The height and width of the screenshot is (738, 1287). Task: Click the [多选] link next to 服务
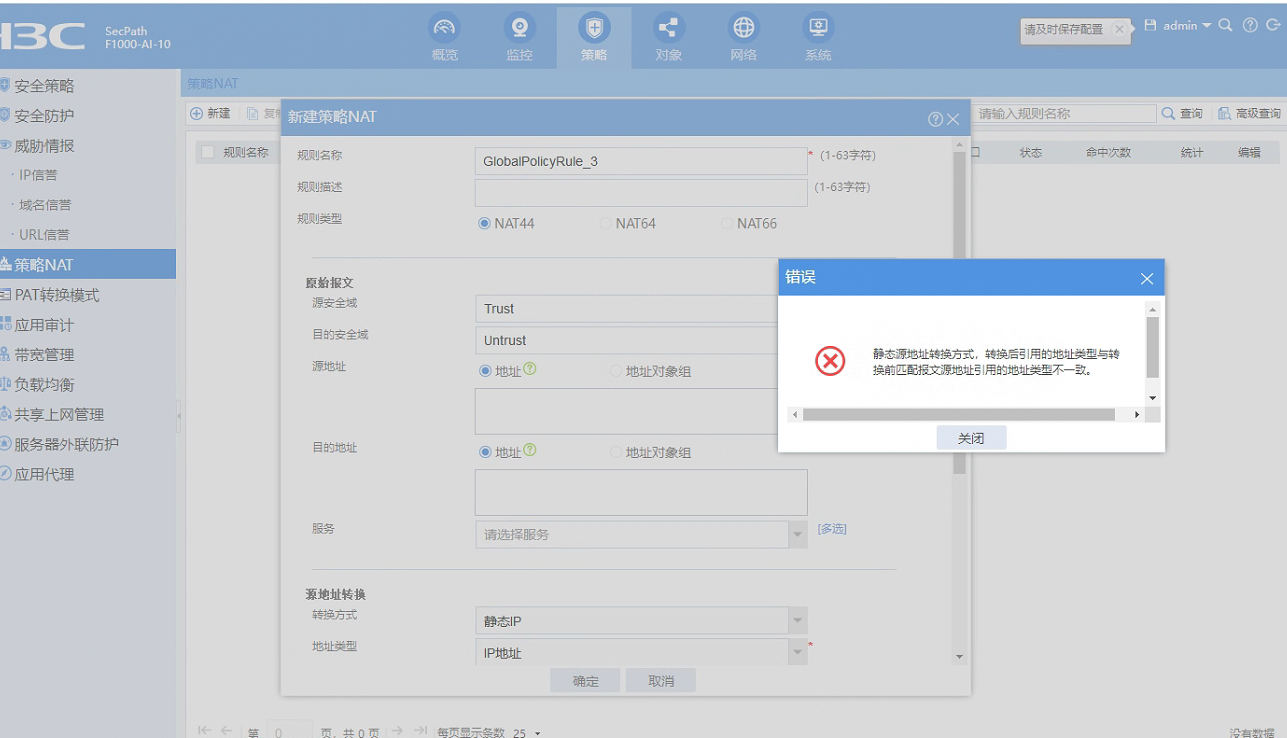(x=832, y=529)
